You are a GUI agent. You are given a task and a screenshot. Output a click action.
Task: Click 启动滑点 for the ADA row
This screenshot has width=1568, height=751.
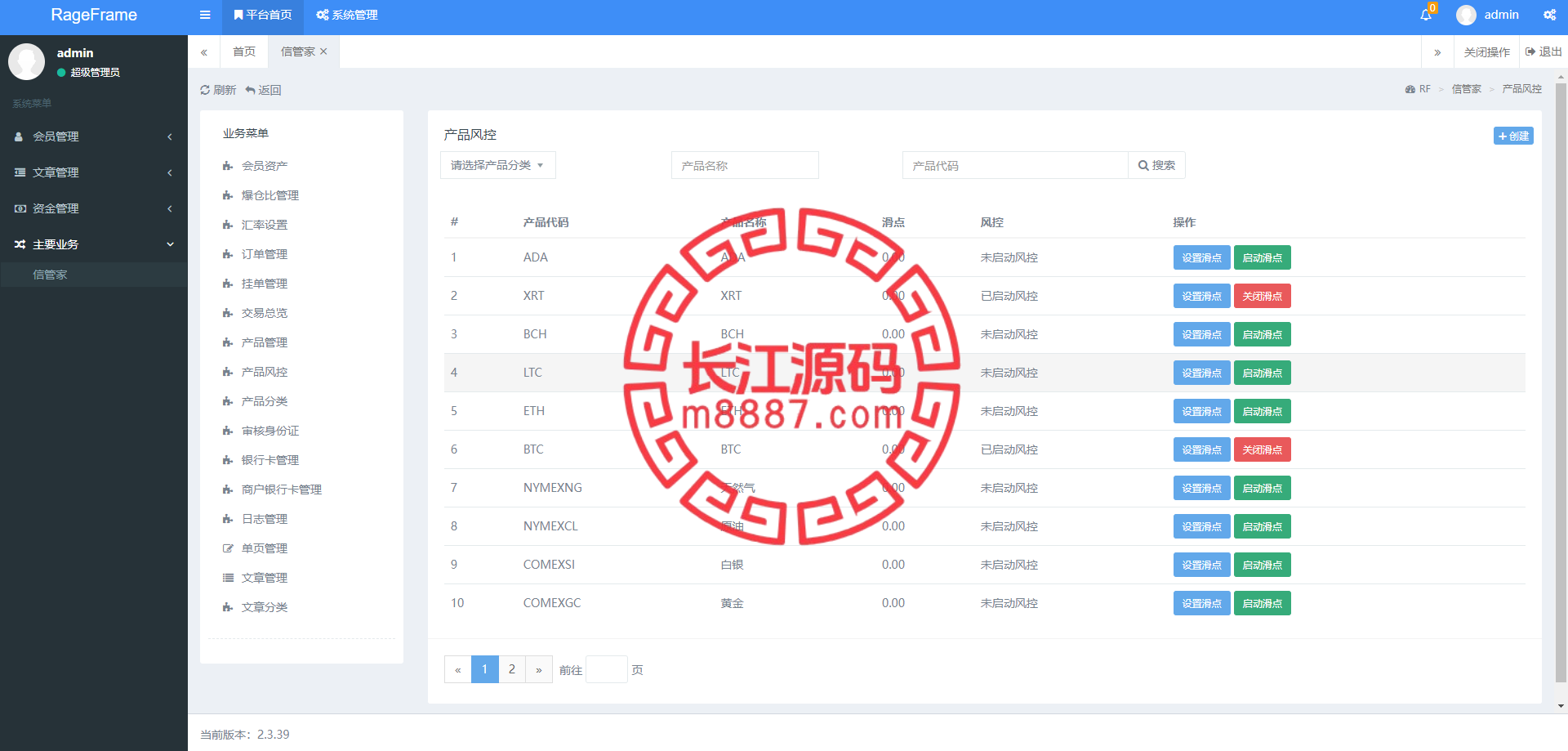point(1262,257)
